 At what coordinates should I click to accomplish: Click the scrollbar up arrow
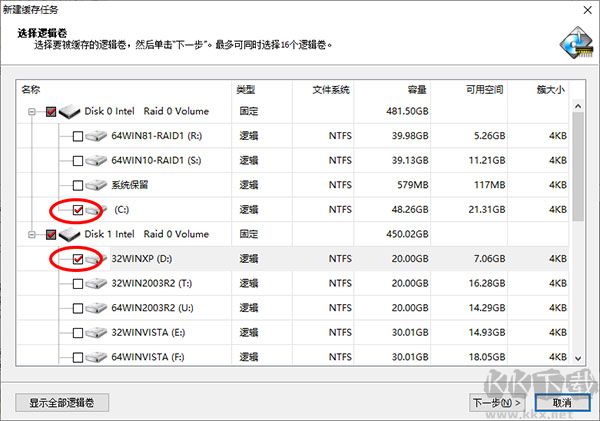click(578, 106)
